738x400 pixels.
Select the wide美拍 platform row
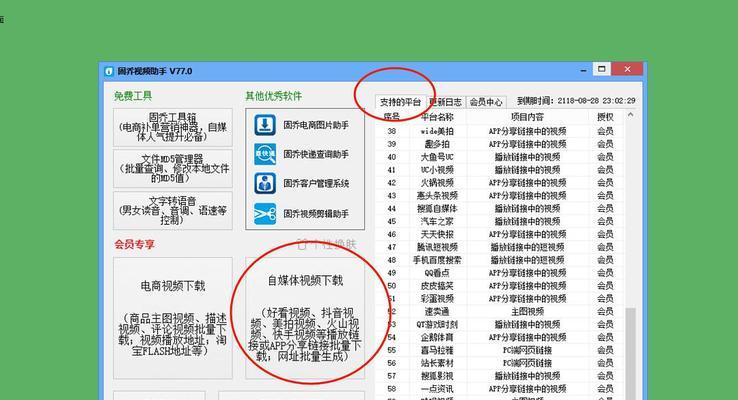[500, 131]
